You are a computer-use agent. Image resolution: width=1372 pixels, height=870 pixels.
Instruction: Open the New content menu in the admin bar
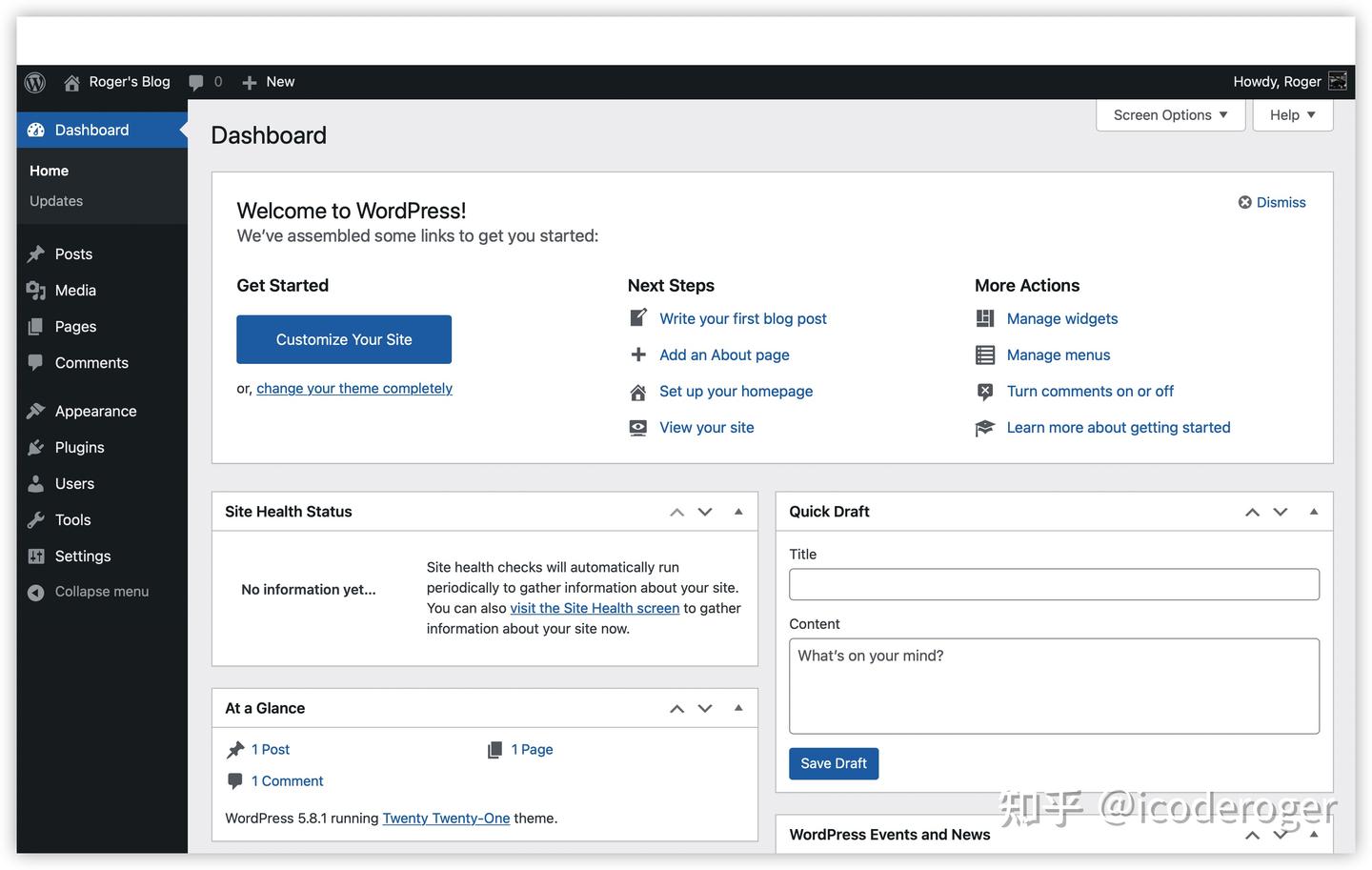coord(269,82)
